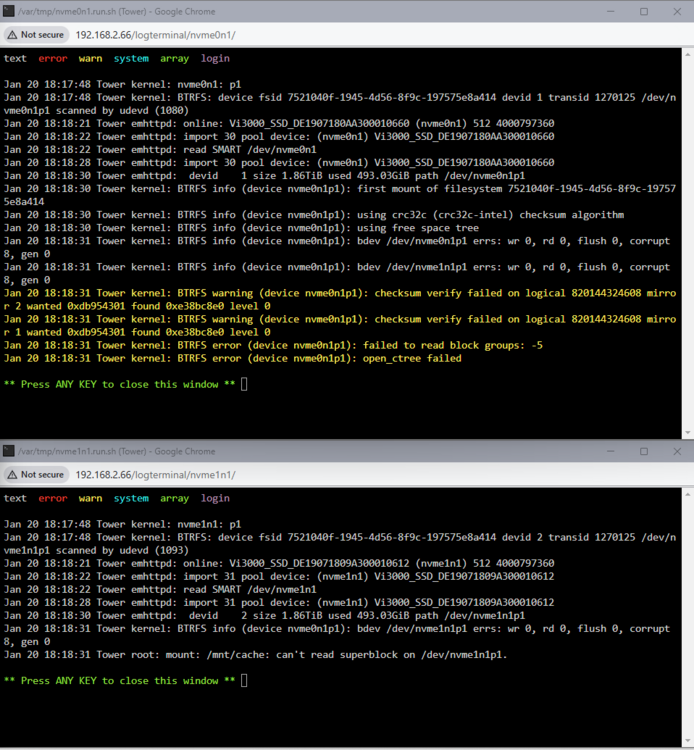Minimize the nvme0n1.run.sh Chrome window
Image resolution: width=694 pixels, height=750 pixels.
(611, 11)
